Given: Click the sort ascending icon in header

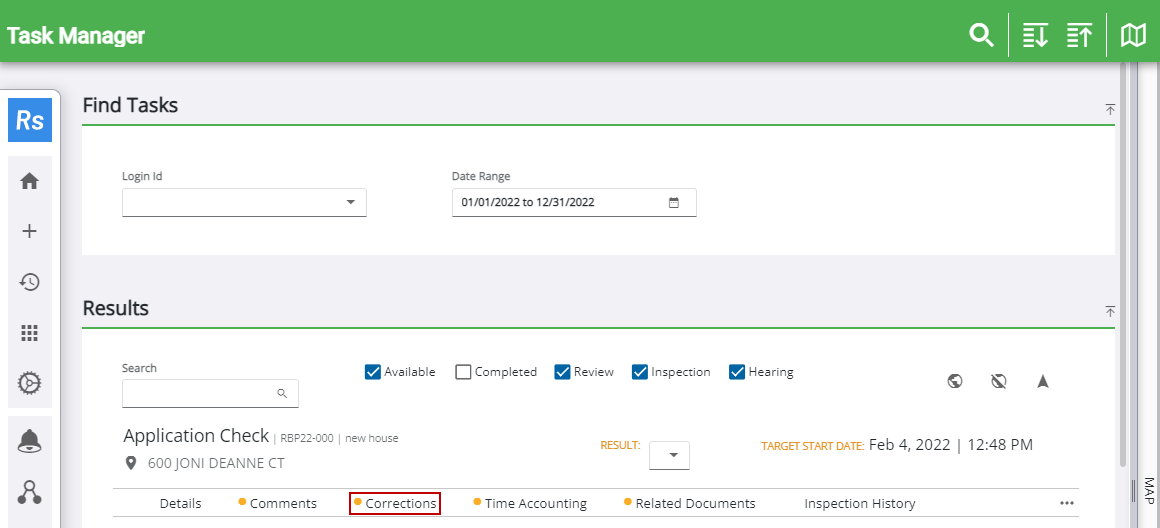Looking at the screenshot, I should point(1079,35).
